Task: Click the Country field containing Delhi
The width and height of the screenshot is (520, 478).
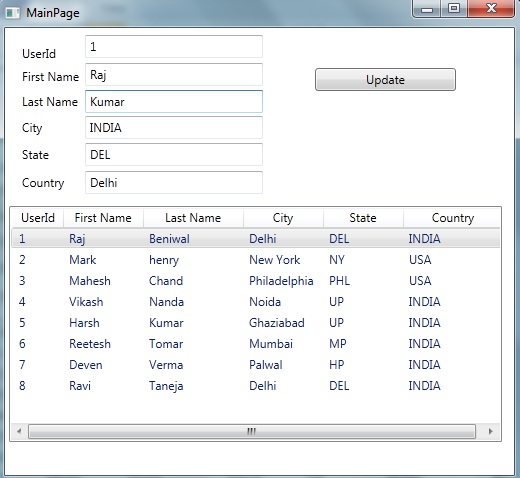Action: tap(174, 182)
